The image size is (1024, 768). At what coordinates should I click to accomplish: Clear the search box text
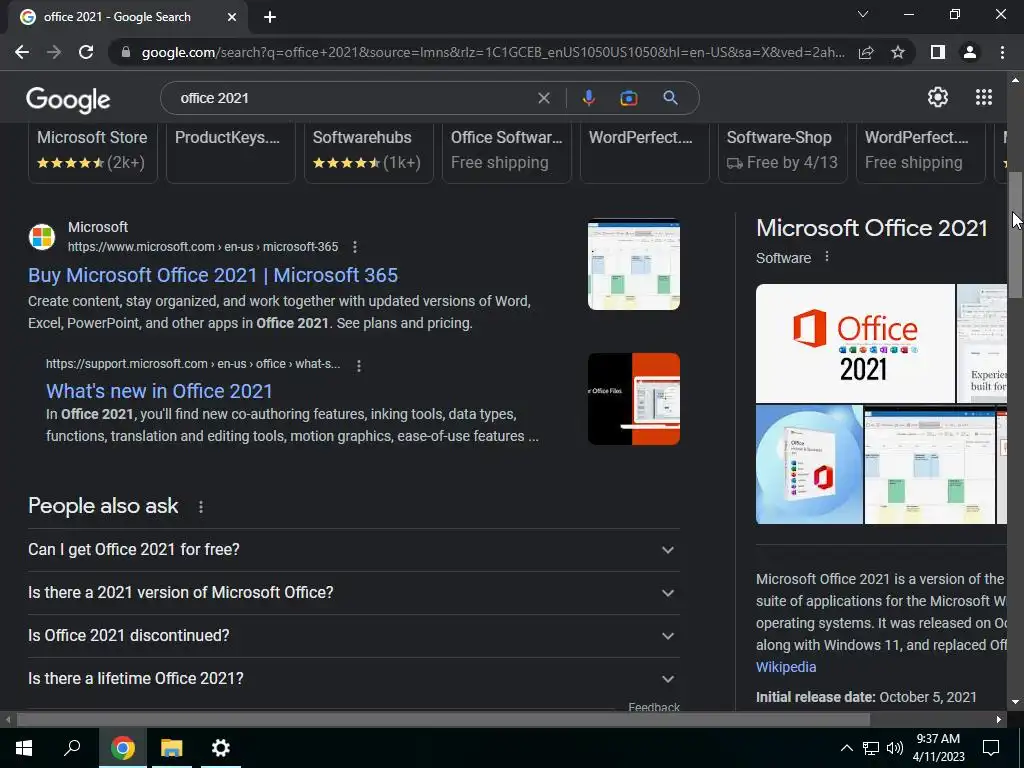click(543, 98)
